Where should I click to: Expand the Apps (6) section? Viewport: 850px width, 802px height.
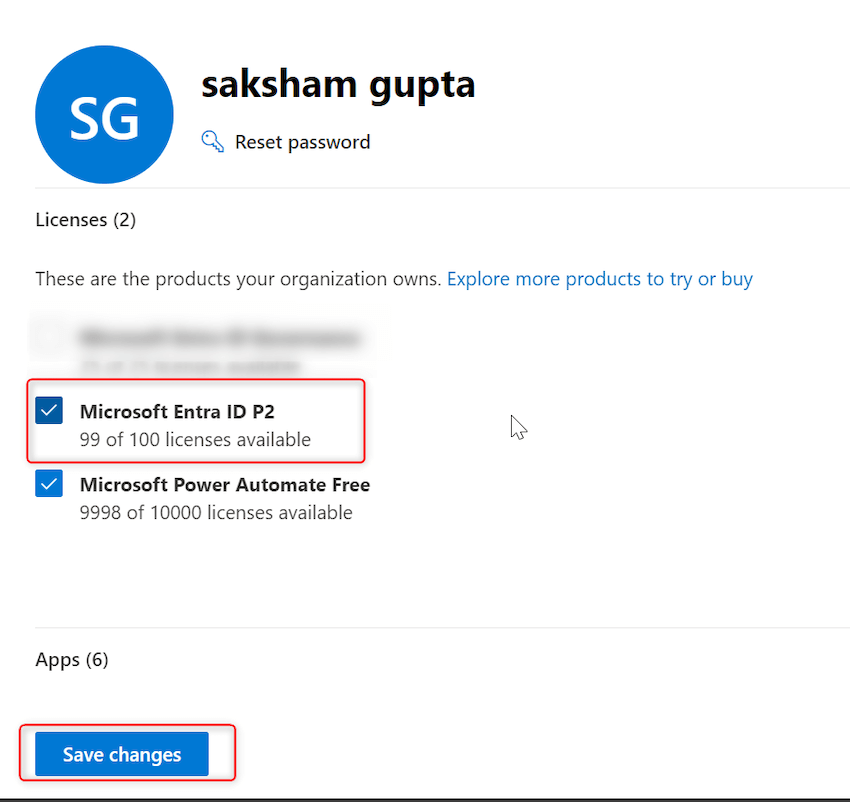(71, 660)
